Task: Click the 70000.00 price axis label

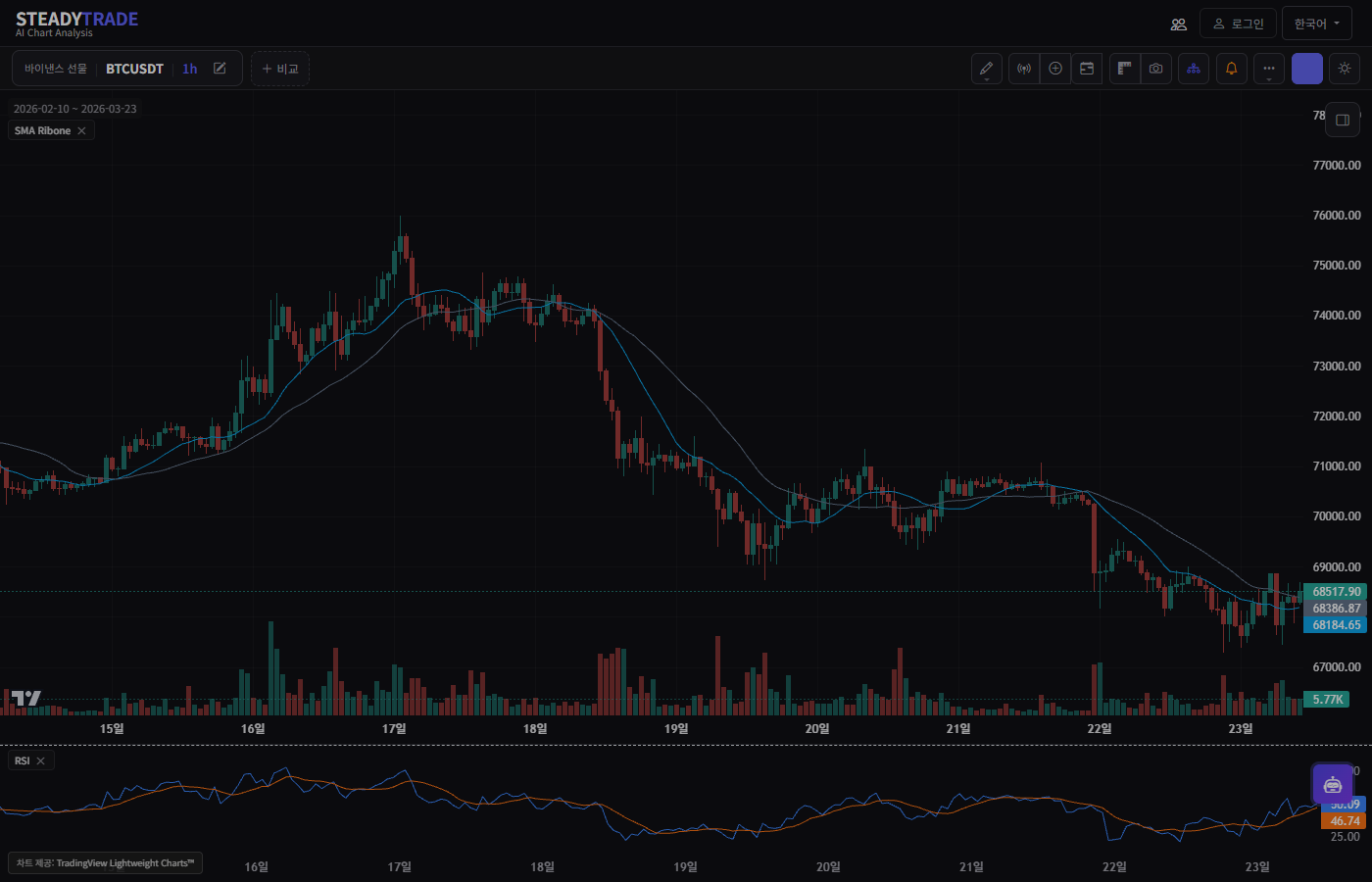Action: pyautogui.click(x=1337, y=516)
